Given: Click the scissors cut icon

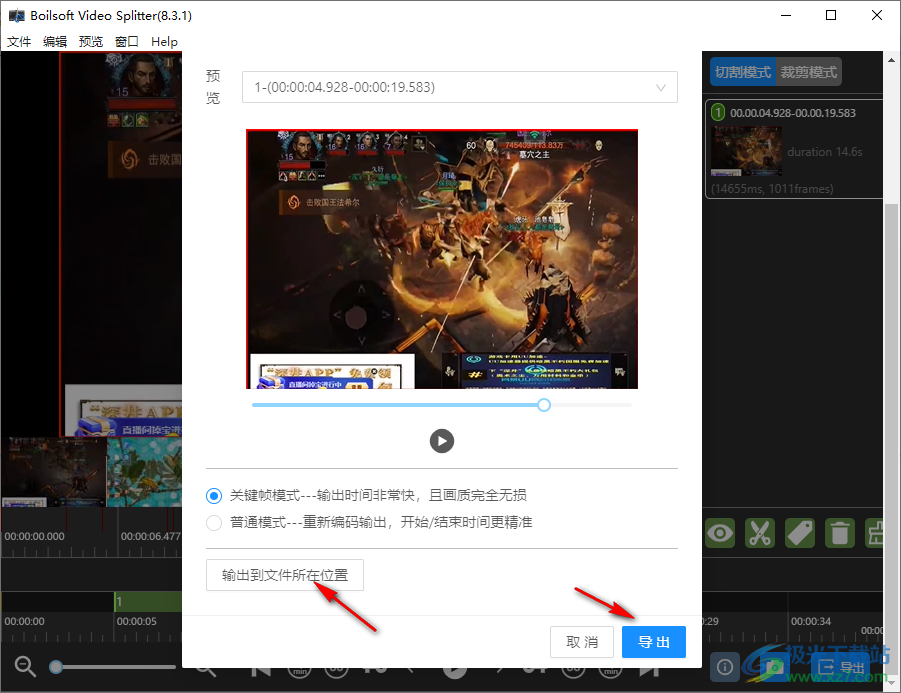Looking at the screenshot, I should coord(760,533).
